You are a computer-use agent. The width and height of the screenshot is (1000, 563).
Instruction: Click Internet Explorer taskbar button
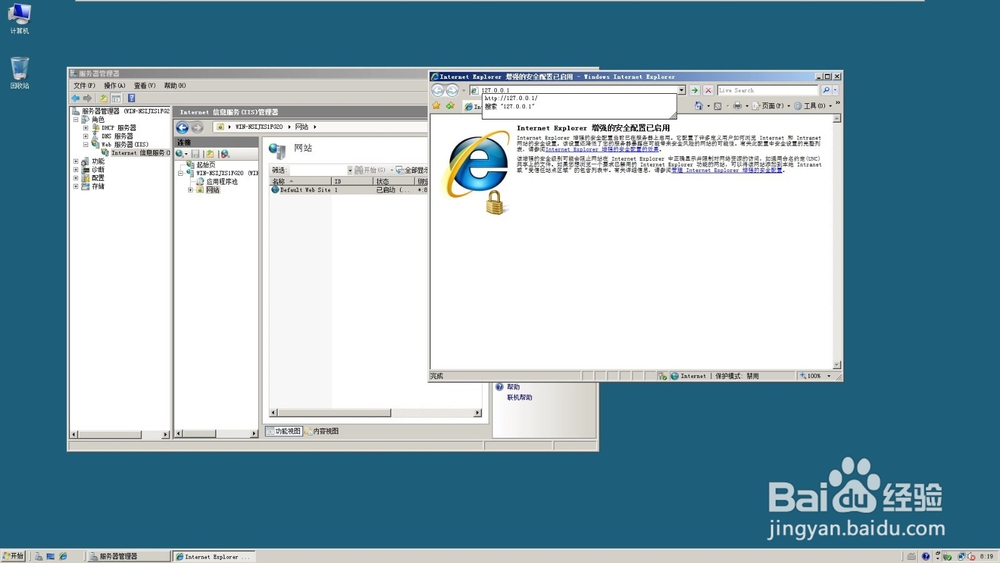214,557
